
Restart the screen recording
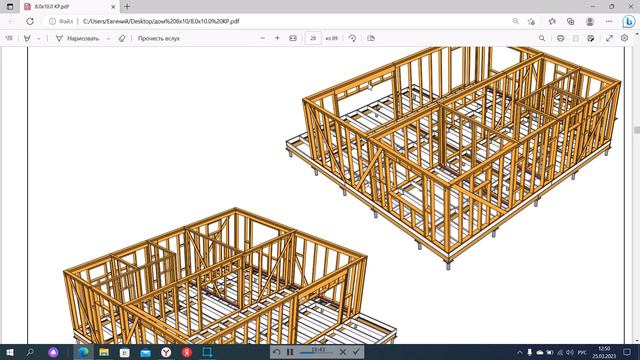(x=276, y=352)
